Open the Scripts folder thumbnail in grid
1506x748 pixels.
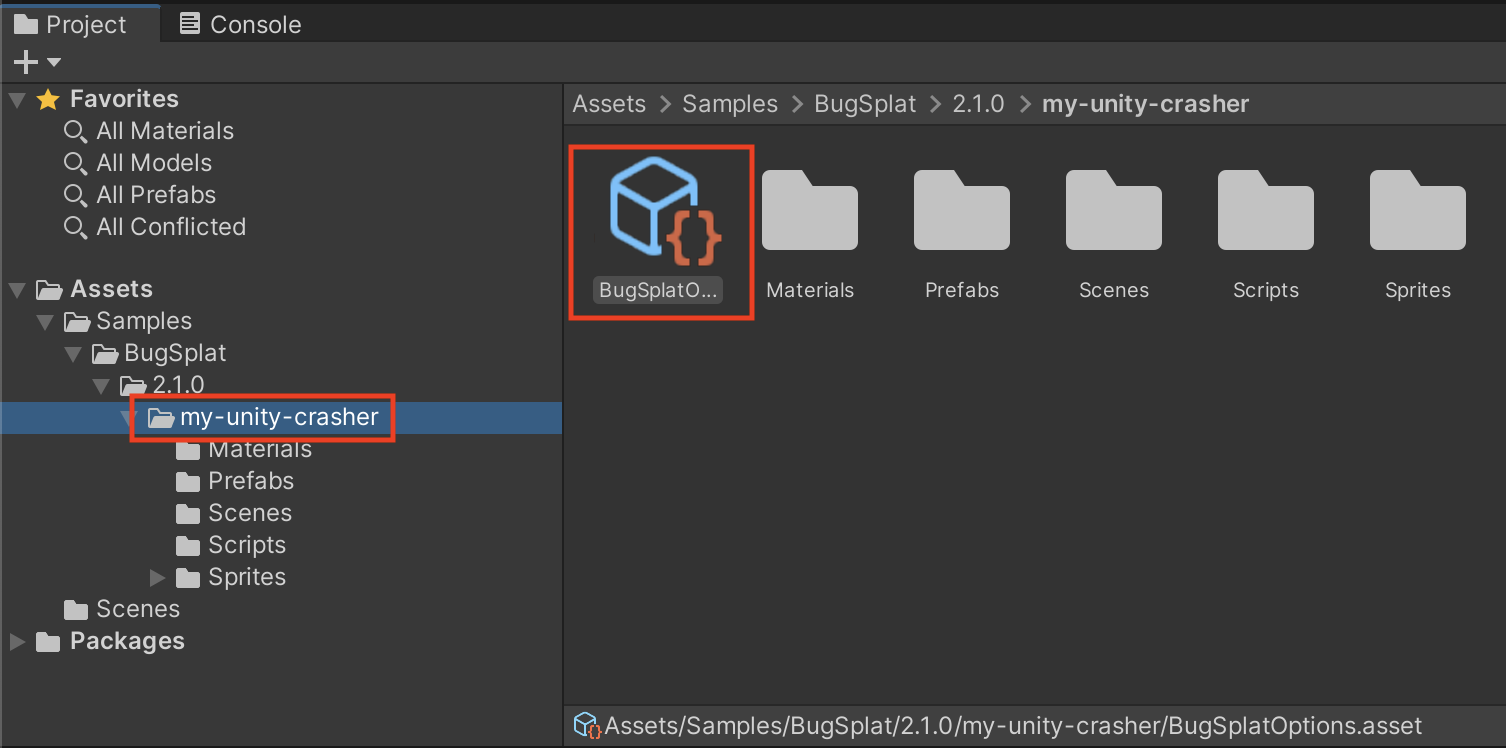(1265, 212)
